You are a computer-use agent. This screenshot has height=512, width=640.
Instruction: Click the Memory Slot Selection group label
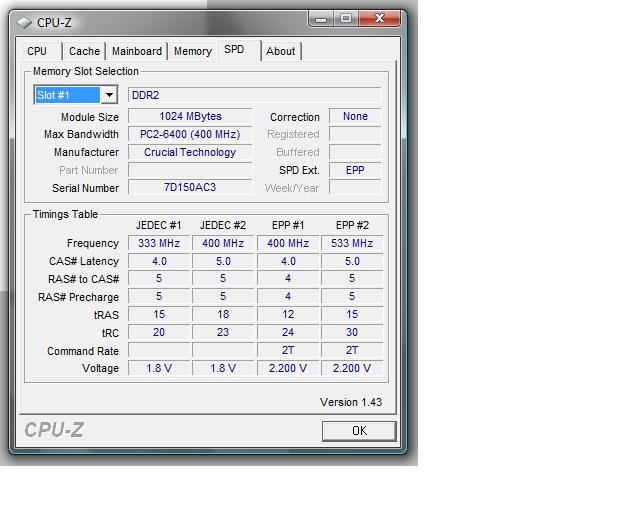[x=86, y=71]
